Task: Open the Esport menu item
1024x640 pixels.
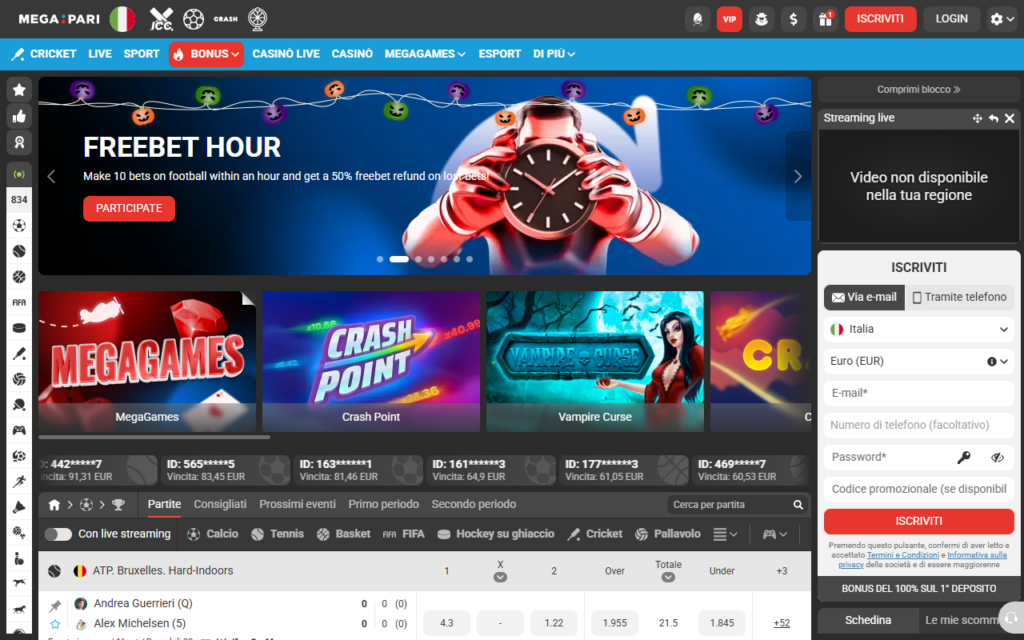Action: (x=500, y=54)
